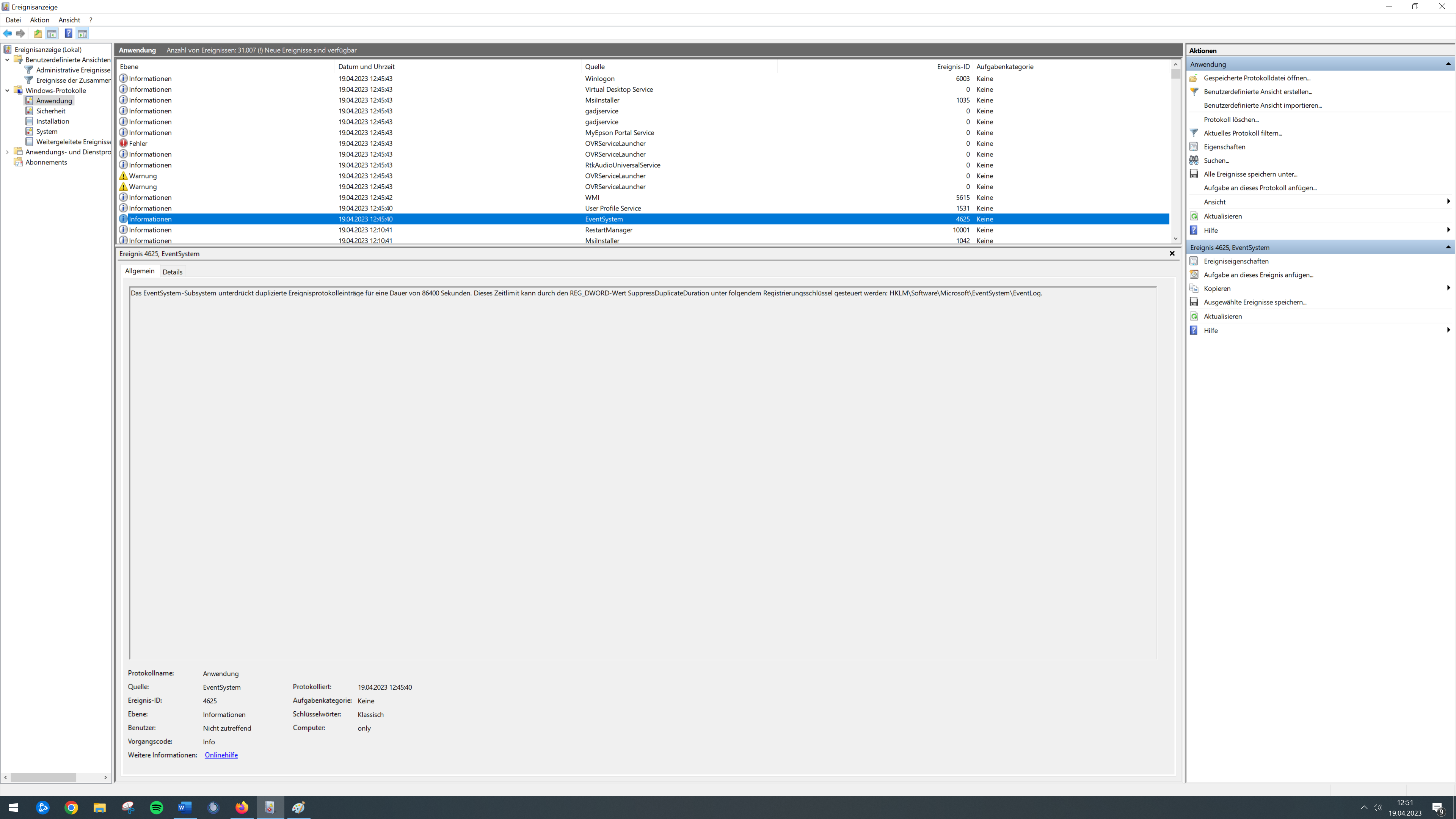This screenshot has width=1456, height=819.
Task: Click the back arrow toolbar icon
Action: click(7, 33)
